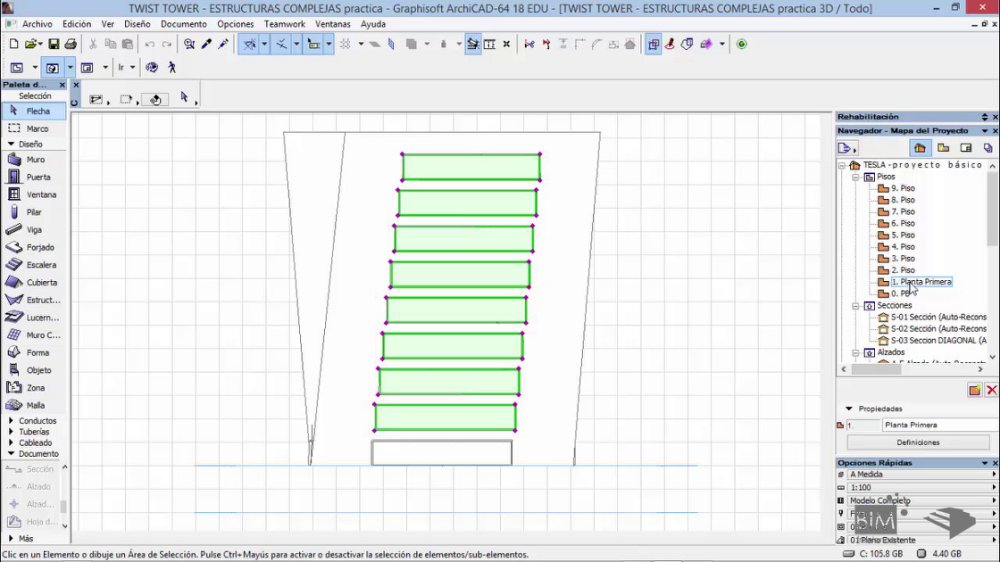Screen dimensions: 1000x562
Task: Collapse the Propiedades section in Navigator
Action: click(x=849, y=408)
